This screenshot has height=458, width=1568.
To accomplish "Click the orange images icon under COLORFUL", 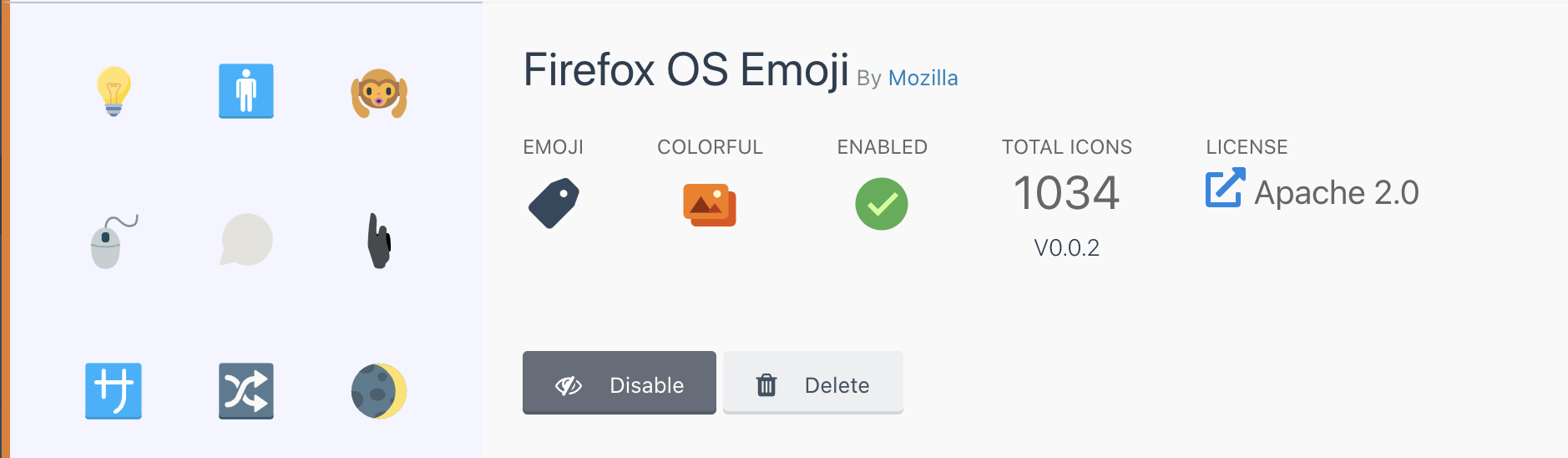I will pyautogui.click(x=710, y=205).
